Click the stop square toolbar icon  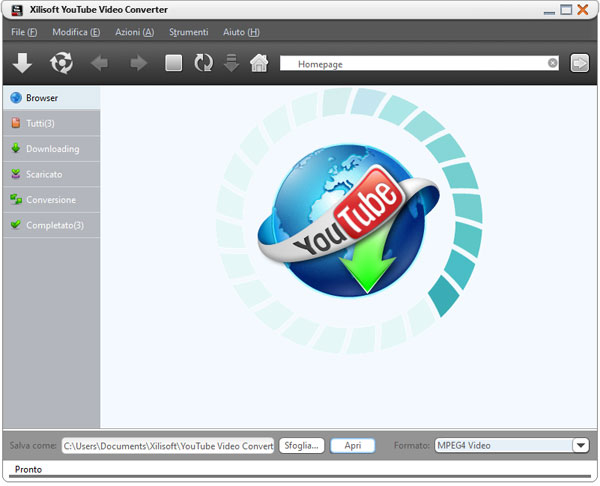point(173,63)
